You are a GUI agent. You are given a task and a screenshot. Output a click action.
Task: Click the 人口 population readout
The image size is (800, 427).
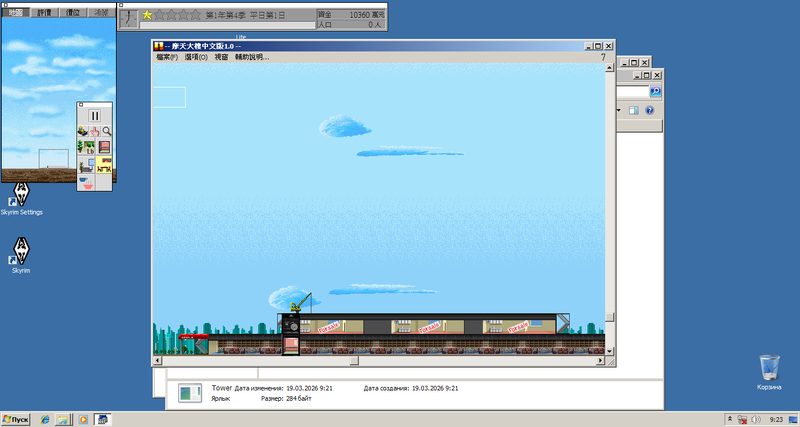point(351,24)
